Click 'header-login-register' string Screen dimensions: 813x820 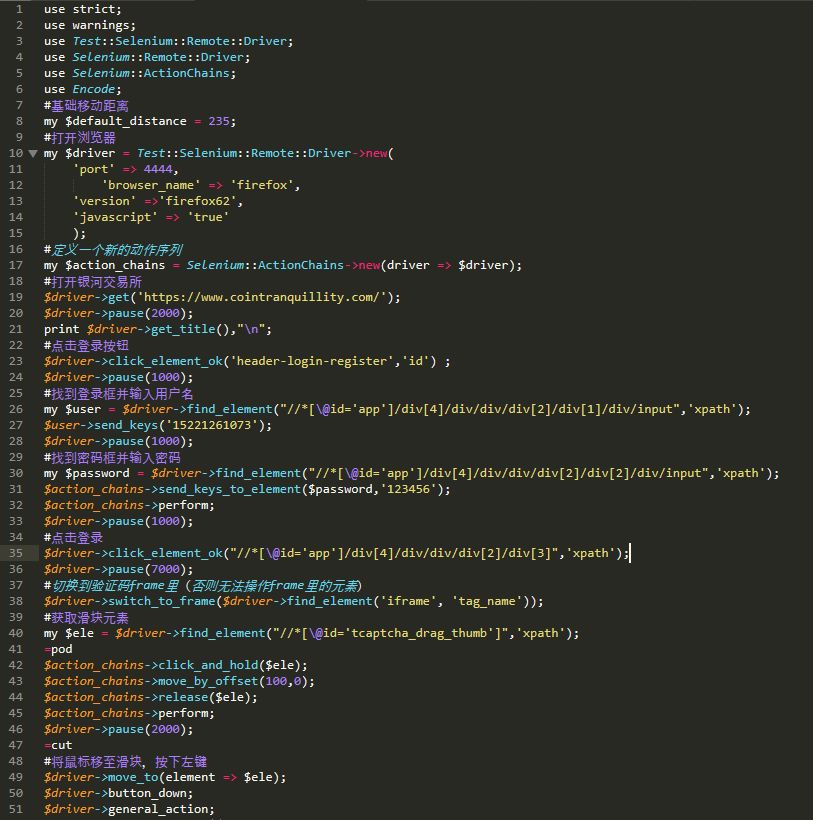tap(312, 361)
